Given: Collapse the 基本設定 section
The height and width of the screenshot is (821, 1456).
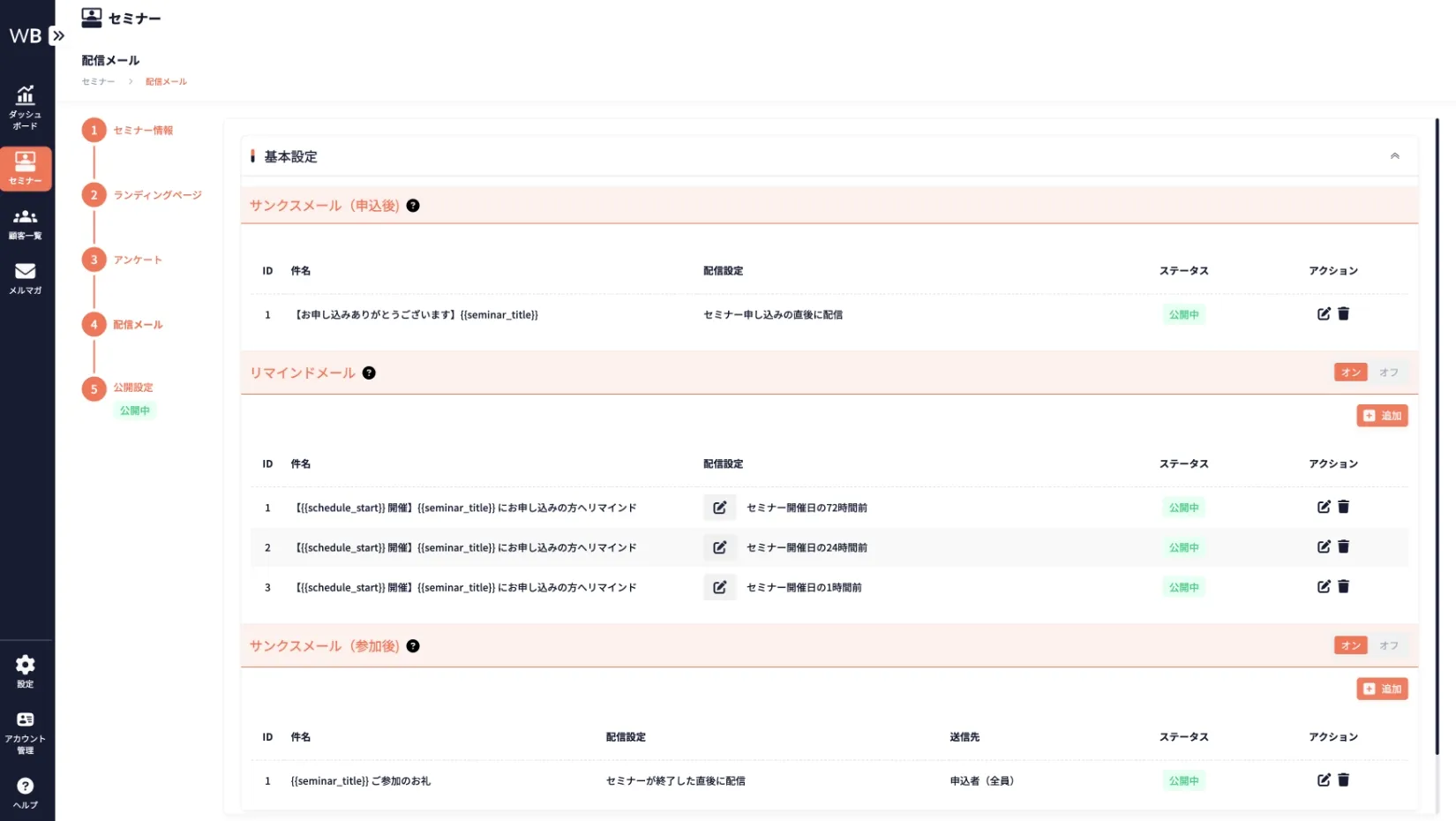Looking at the screenshot, I should 1394,156.
